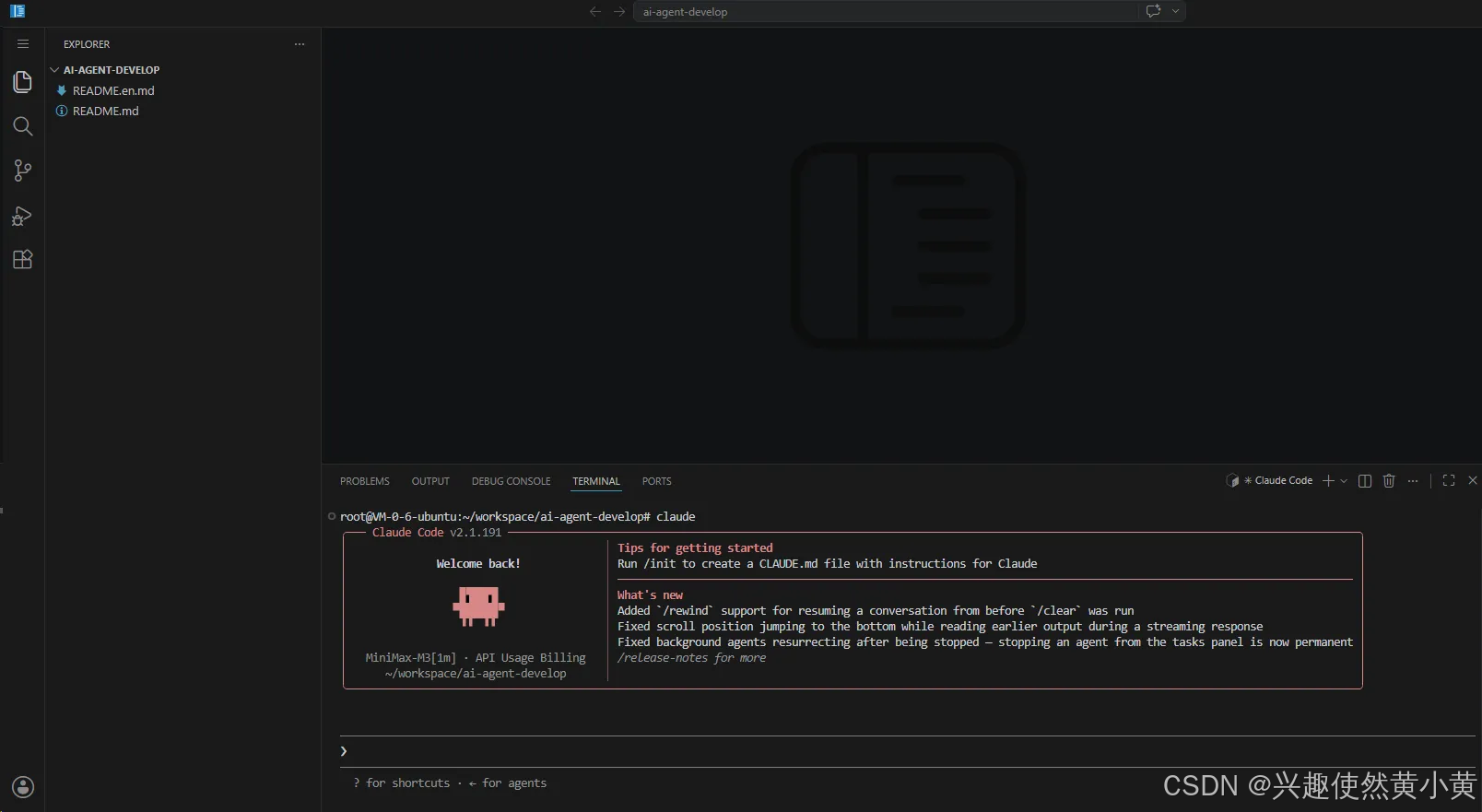
Task: Click the EXPLORER panel title
Action: tap(87, 44)
